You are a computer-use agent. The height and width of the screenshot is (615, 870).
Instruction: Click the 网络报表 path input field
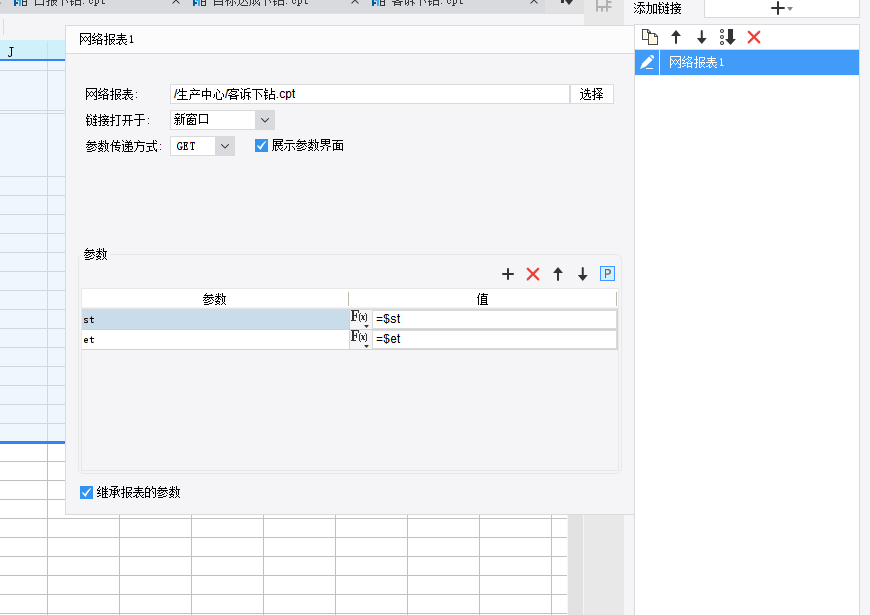[x=370, y=94]
